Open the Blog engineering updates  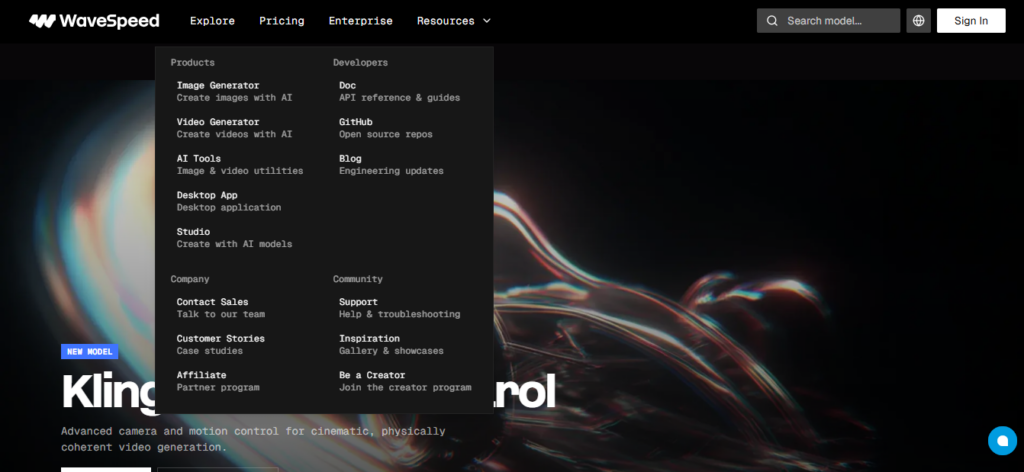point(391,165)
